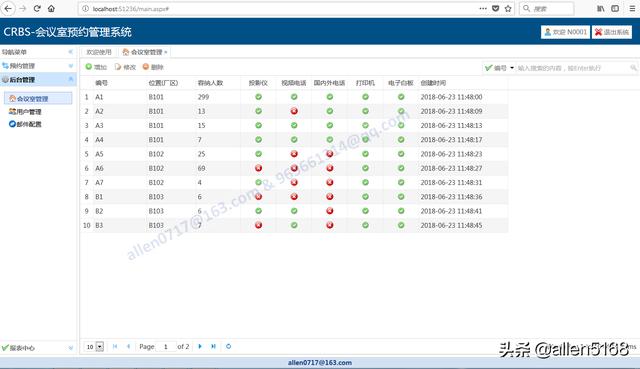Click red 投影仪 status icon in row B3
Image resolution: width=640 pixels, height=369 pixels.
click(258, 225)
